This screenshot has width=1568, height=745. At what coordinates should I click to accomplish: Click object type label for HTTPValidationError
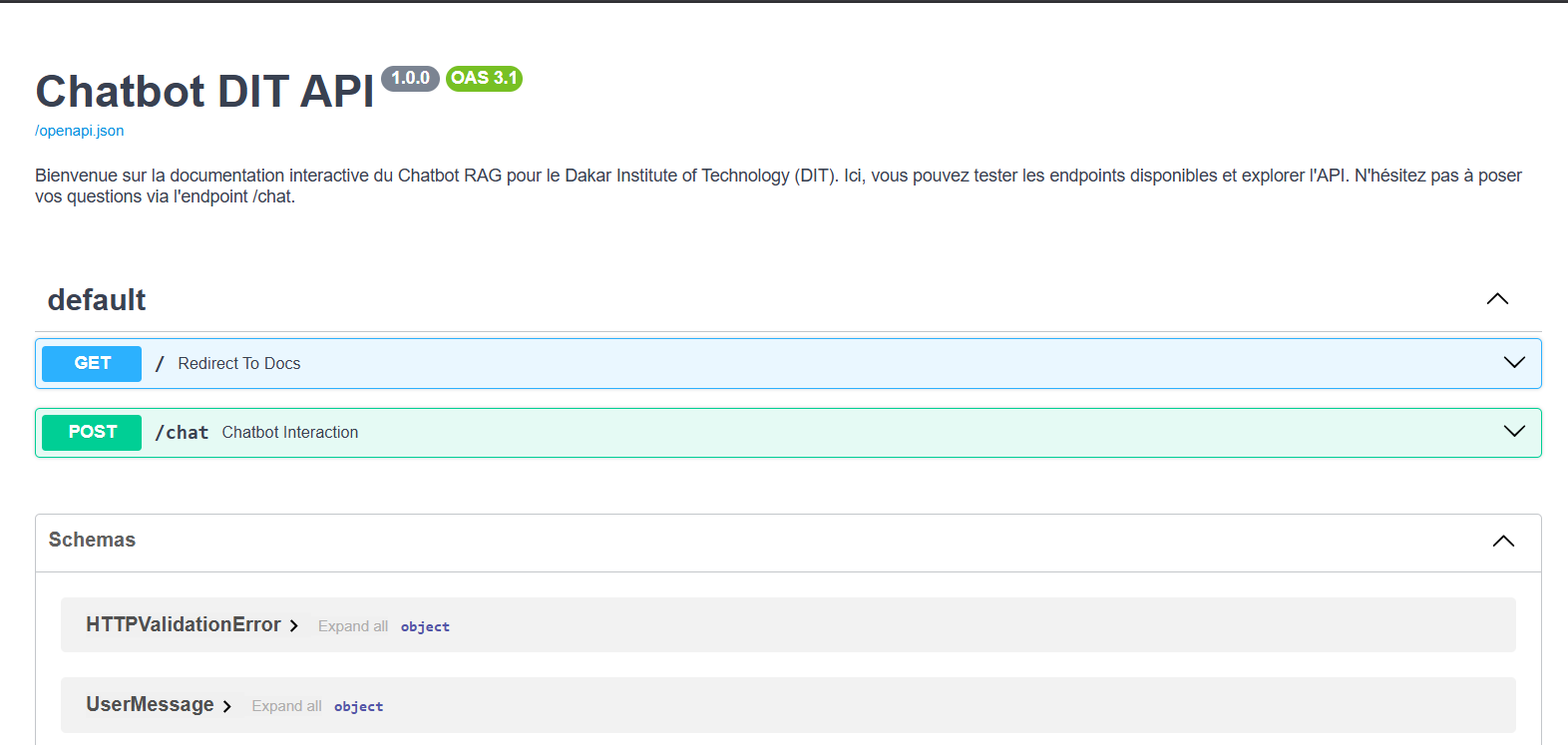[425, 626]
